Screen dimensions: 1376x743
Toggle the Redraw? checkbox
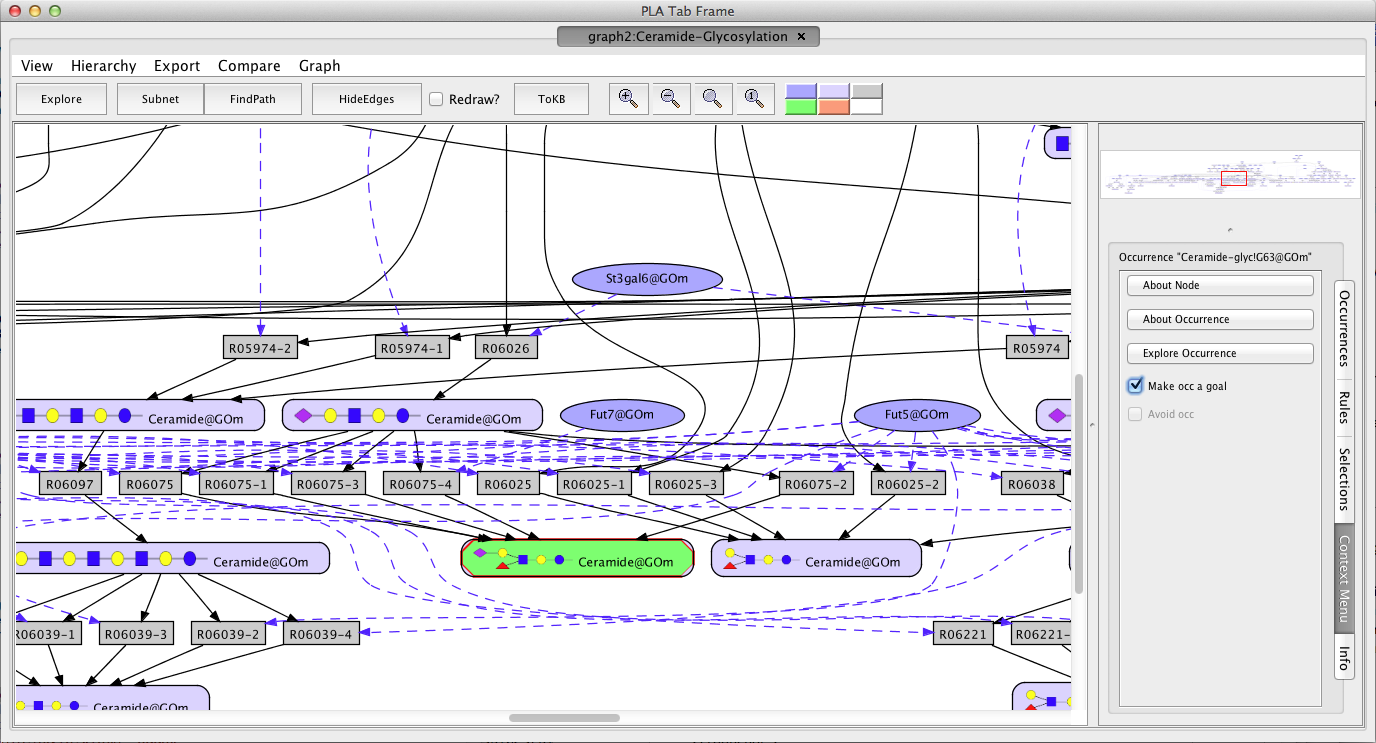(436, 99)
